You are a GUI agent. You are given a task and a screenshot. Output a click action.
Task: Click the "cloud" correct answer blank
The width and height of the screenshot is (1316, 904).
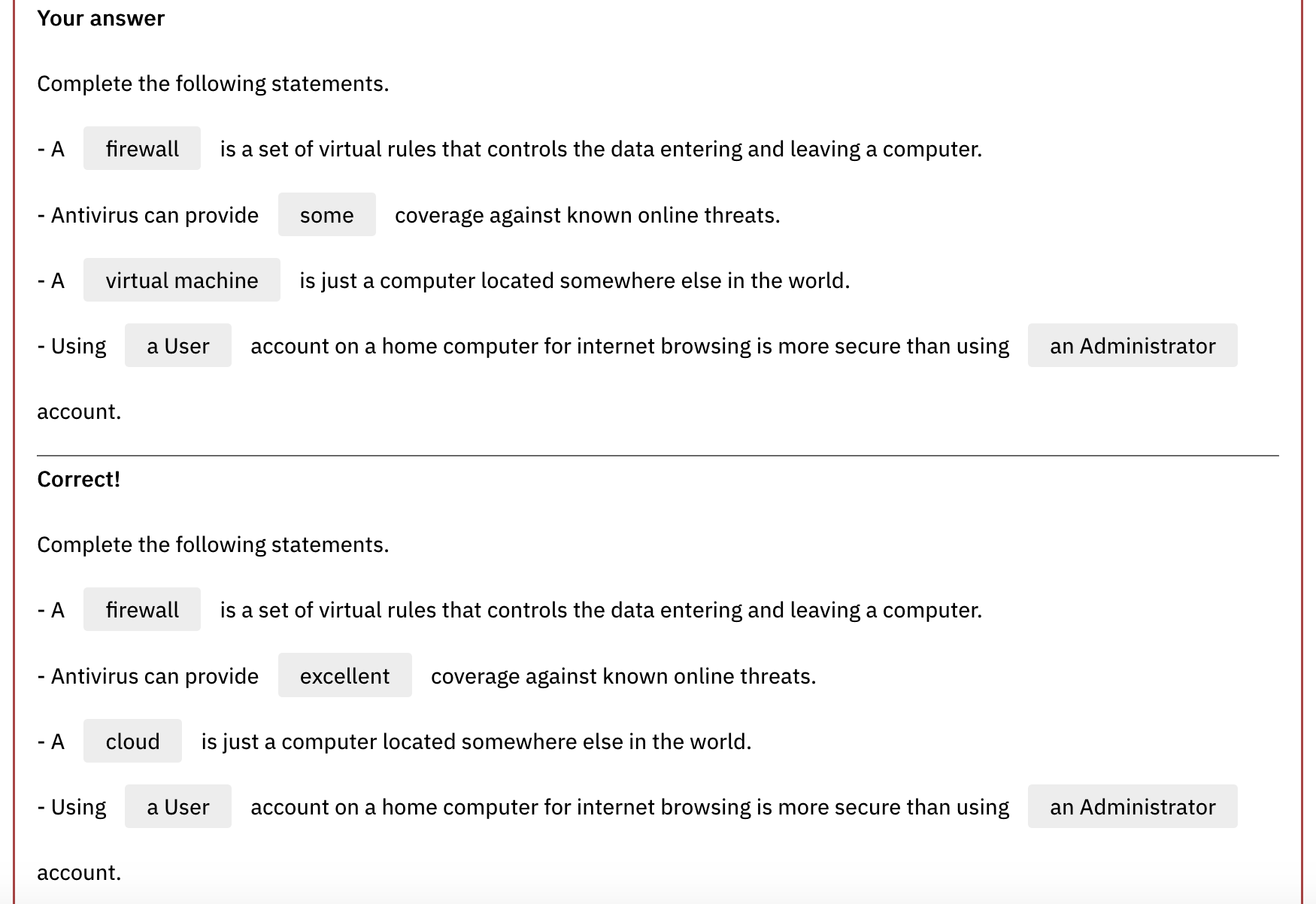(132, 742)
